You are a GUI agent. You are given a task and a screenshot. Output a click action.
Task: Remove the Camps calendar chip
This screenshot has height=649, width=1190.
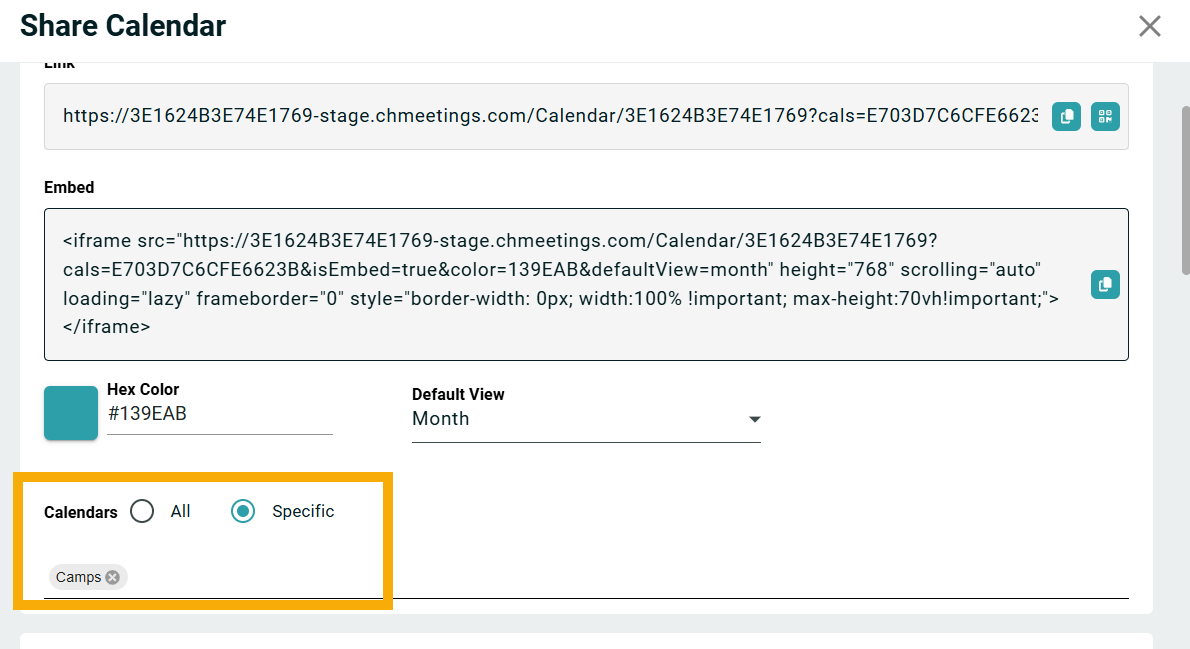(x=112, y=577)
